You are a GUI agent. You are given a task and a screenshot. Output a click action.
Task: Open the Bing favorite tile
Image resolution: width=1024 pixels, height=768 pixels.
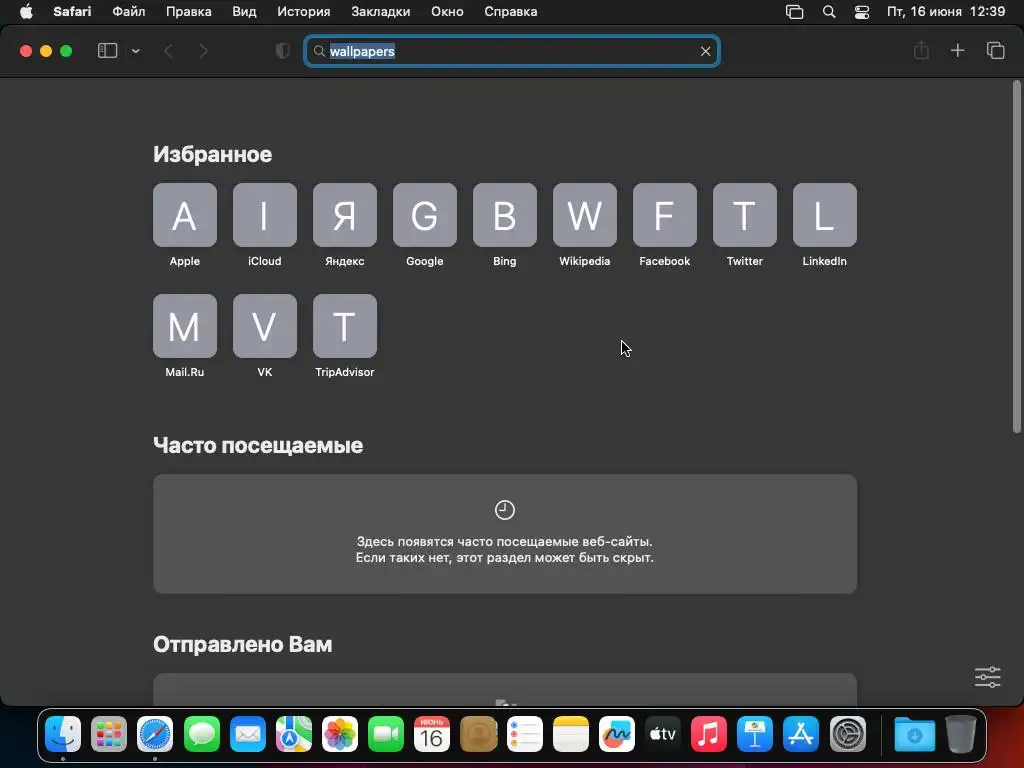pyautogui.click(x=505, y=215)
